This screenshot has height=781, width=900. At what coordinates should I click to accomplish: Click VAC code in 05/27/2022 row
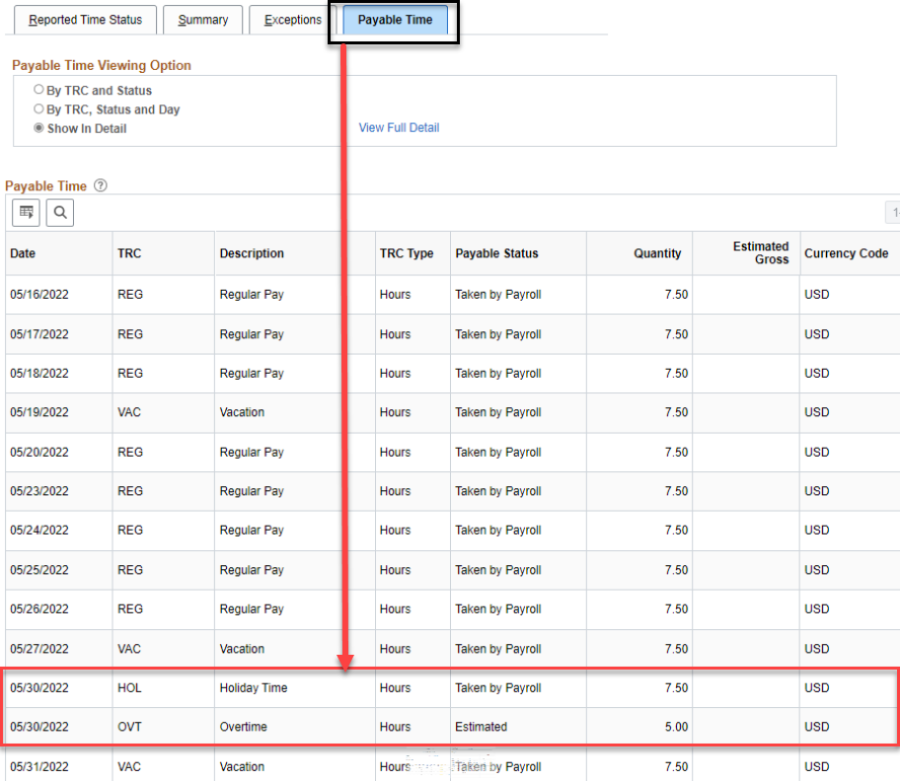pyautogui.click(x=129, y=649)
